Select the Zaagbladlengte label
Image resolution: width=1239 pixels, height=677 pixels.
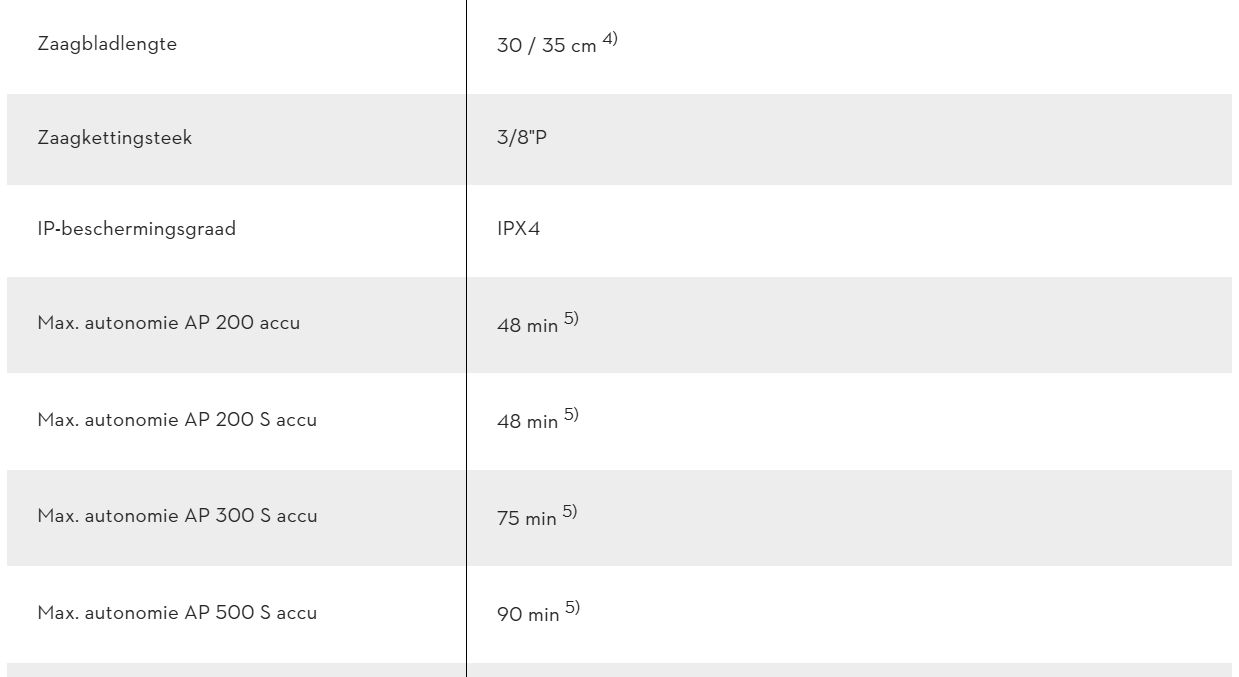point(107,46)
